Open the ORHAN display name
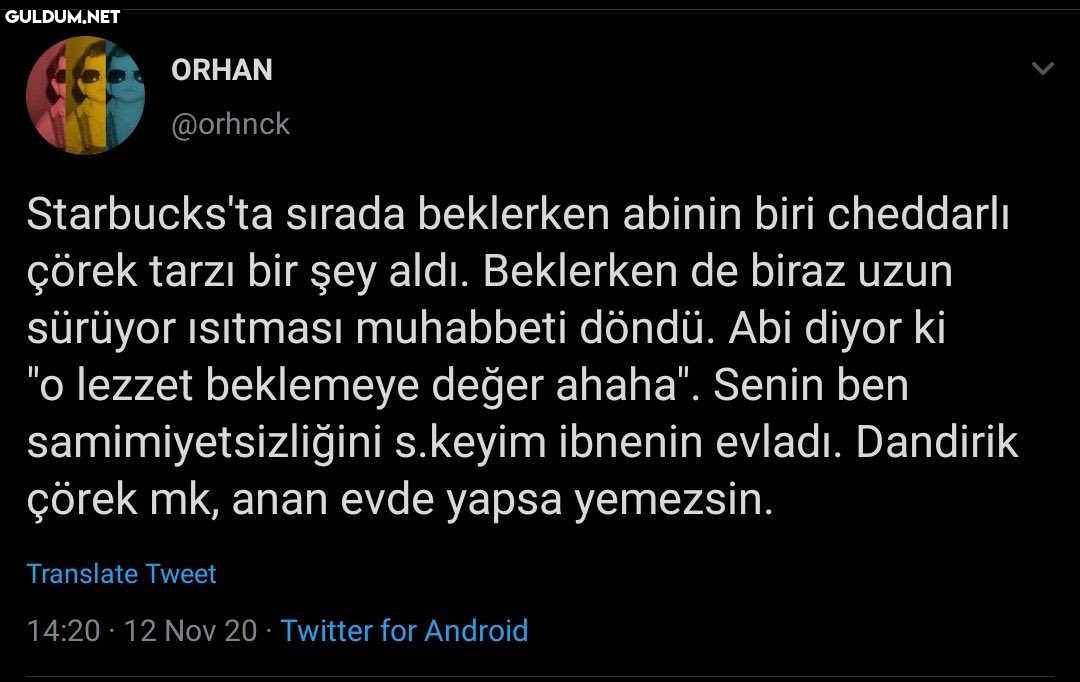Viewport: 1080px width, 682px height. (222, 70)
